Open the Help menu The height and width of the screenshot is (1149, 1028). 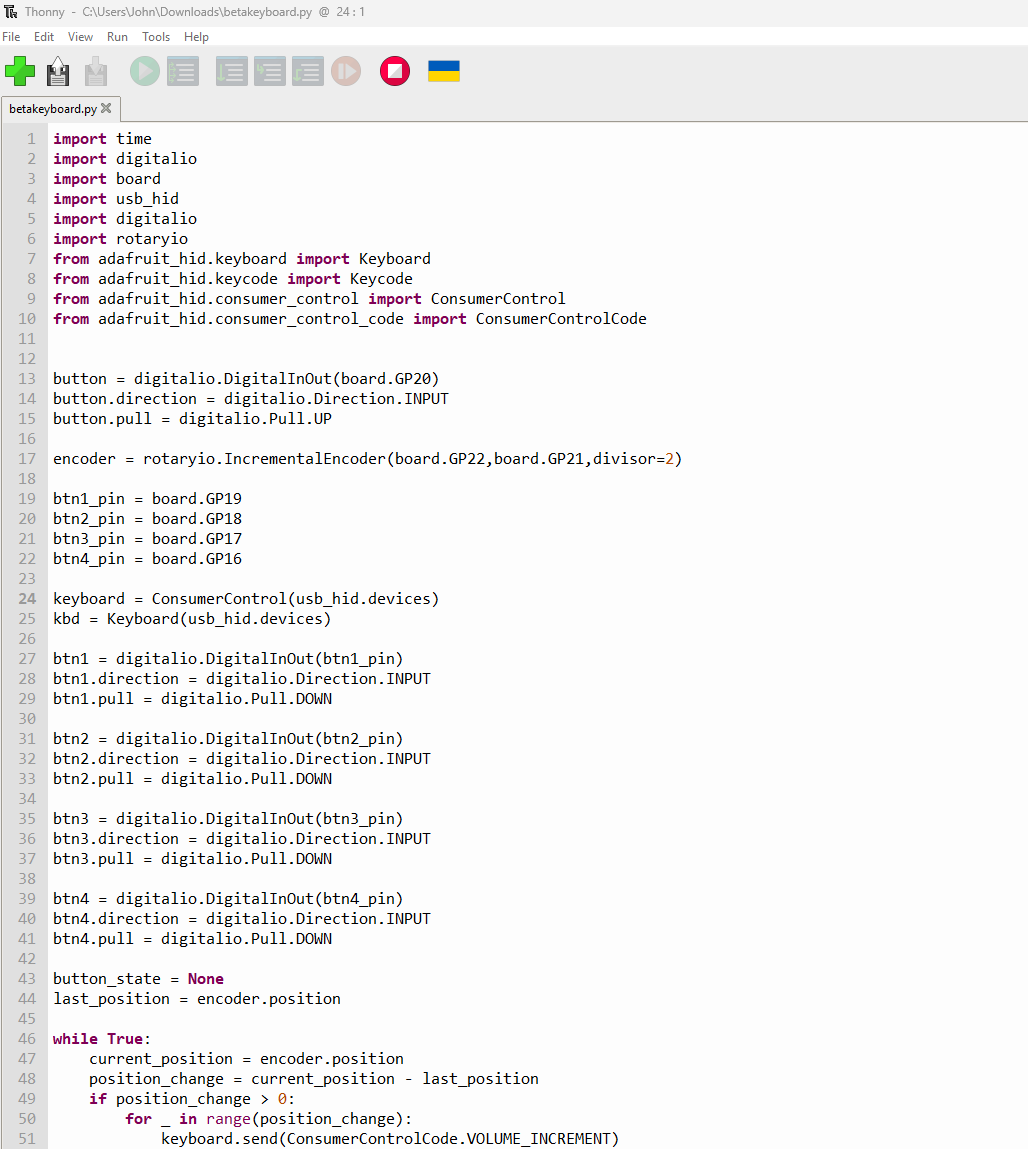coord(197,37)
